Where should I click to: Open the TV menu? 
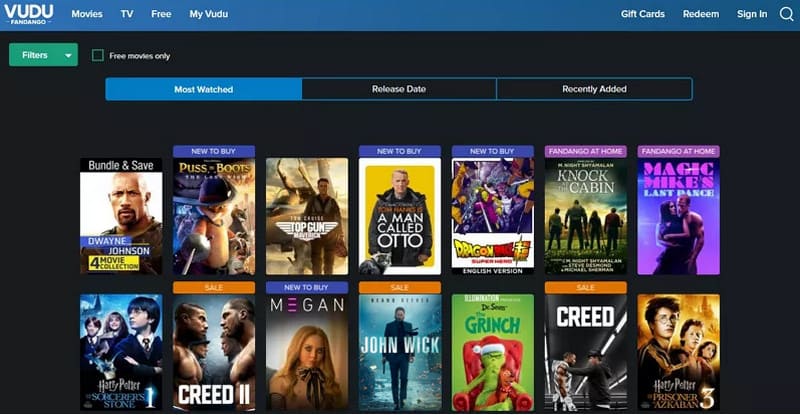pos(127,14)
